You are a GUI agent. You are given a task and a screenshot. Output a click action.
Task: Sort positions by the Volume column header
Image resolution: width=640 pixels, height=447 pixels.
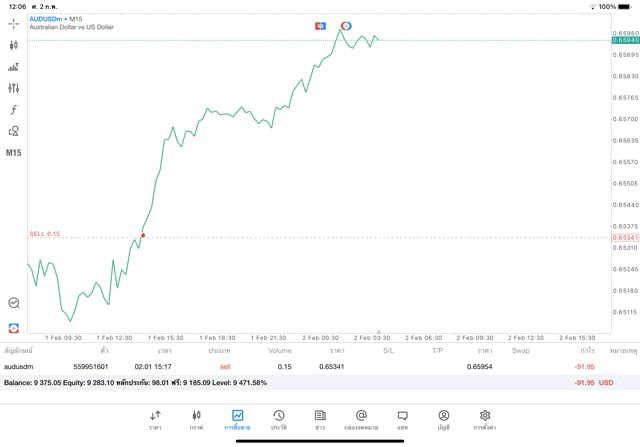280,351
